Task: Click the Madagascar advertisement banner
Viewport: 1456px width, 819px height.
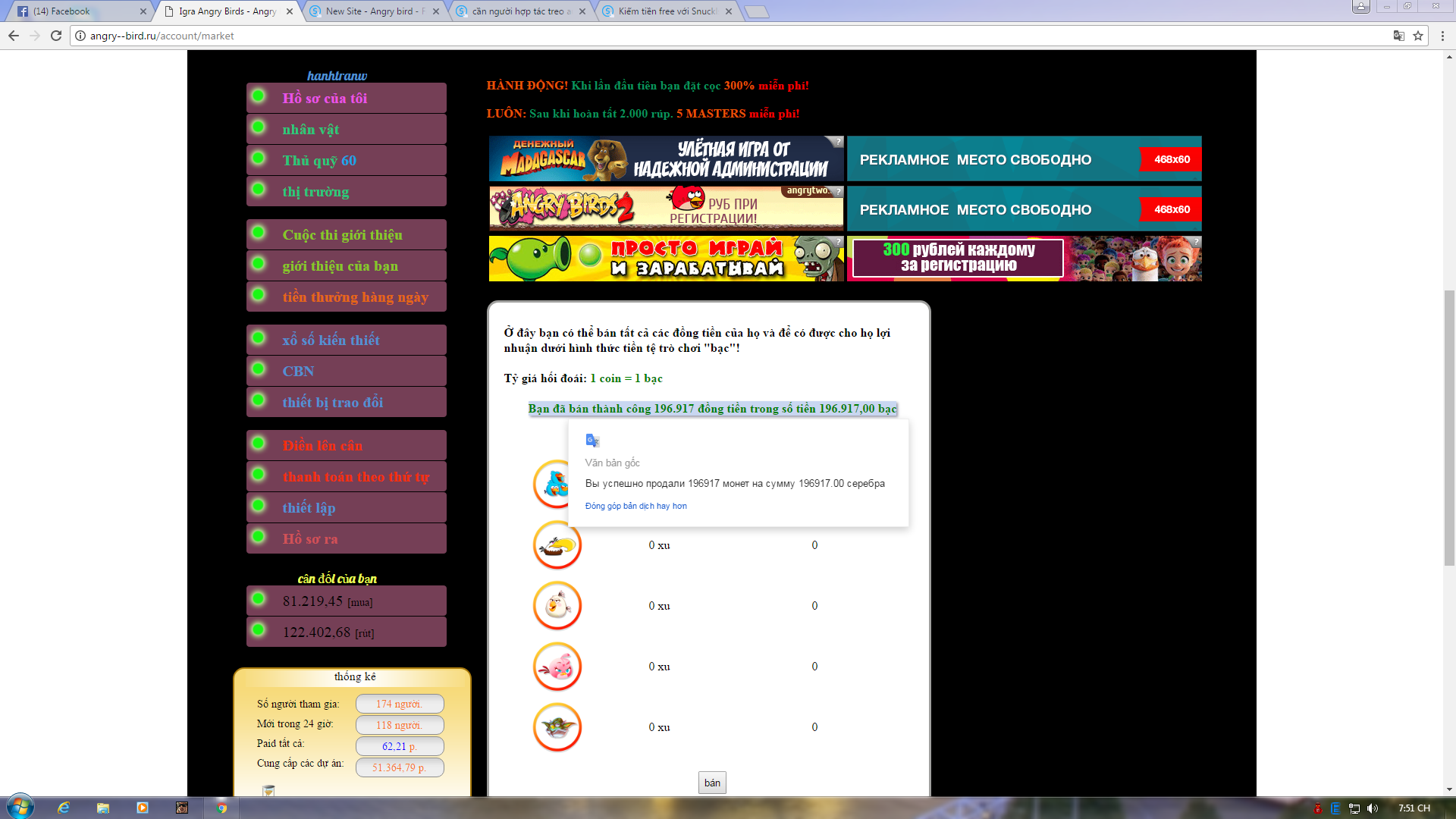Action: pos(666,159)
